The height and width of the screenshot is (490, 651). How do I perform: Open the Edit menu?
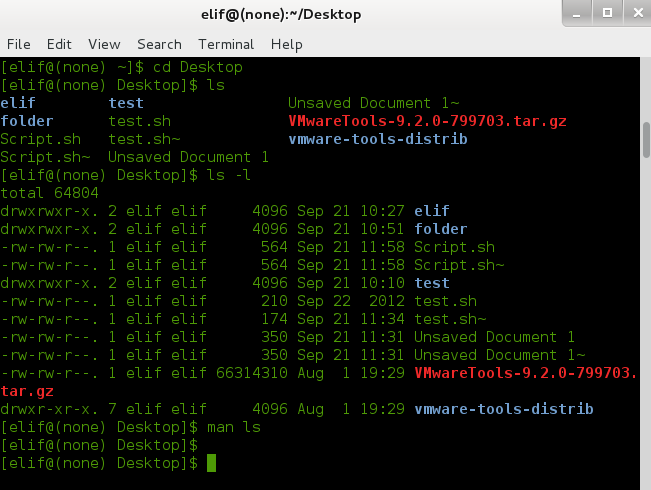click(59, 44)
